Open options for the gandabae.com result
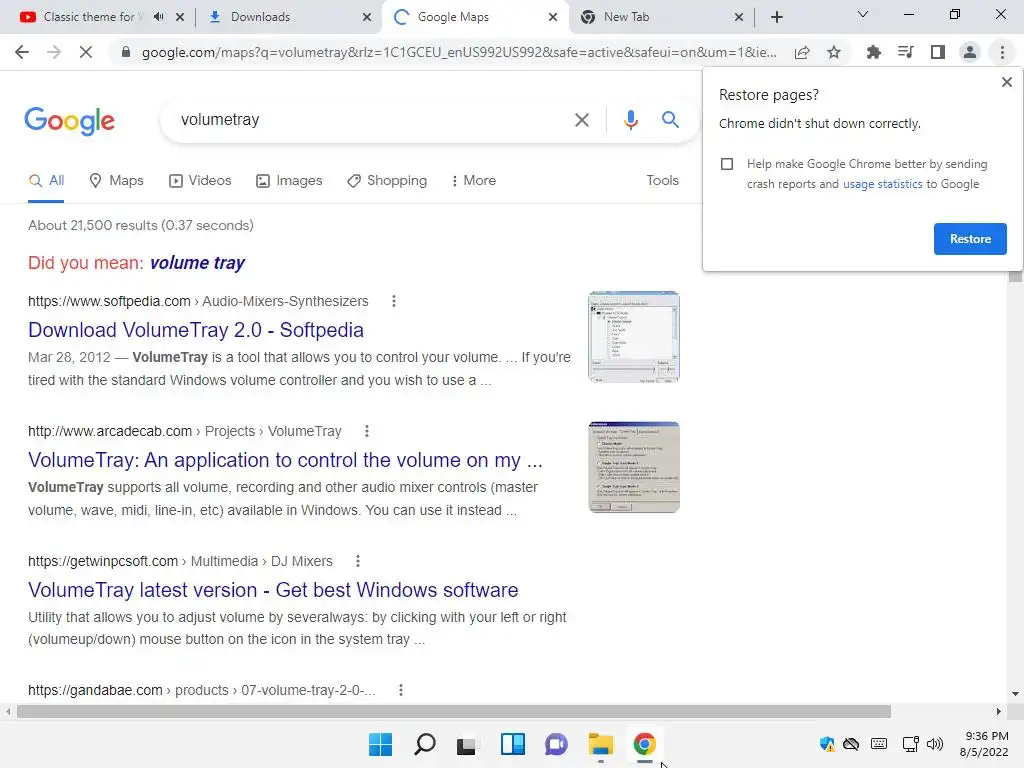1024x768 pixels. [400, 690]
